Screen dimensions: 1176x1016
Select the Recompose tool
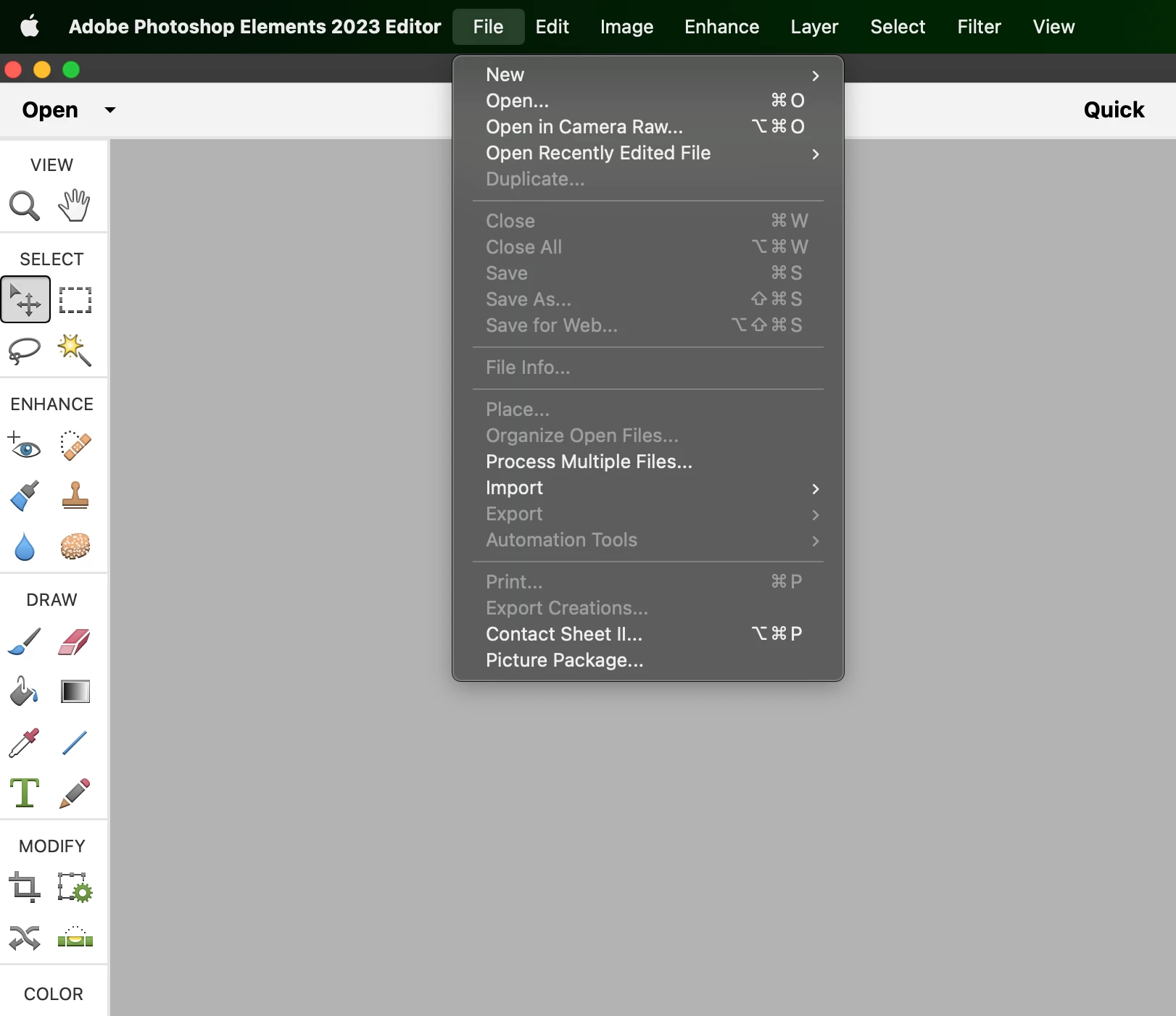click(x=75, y=887)
